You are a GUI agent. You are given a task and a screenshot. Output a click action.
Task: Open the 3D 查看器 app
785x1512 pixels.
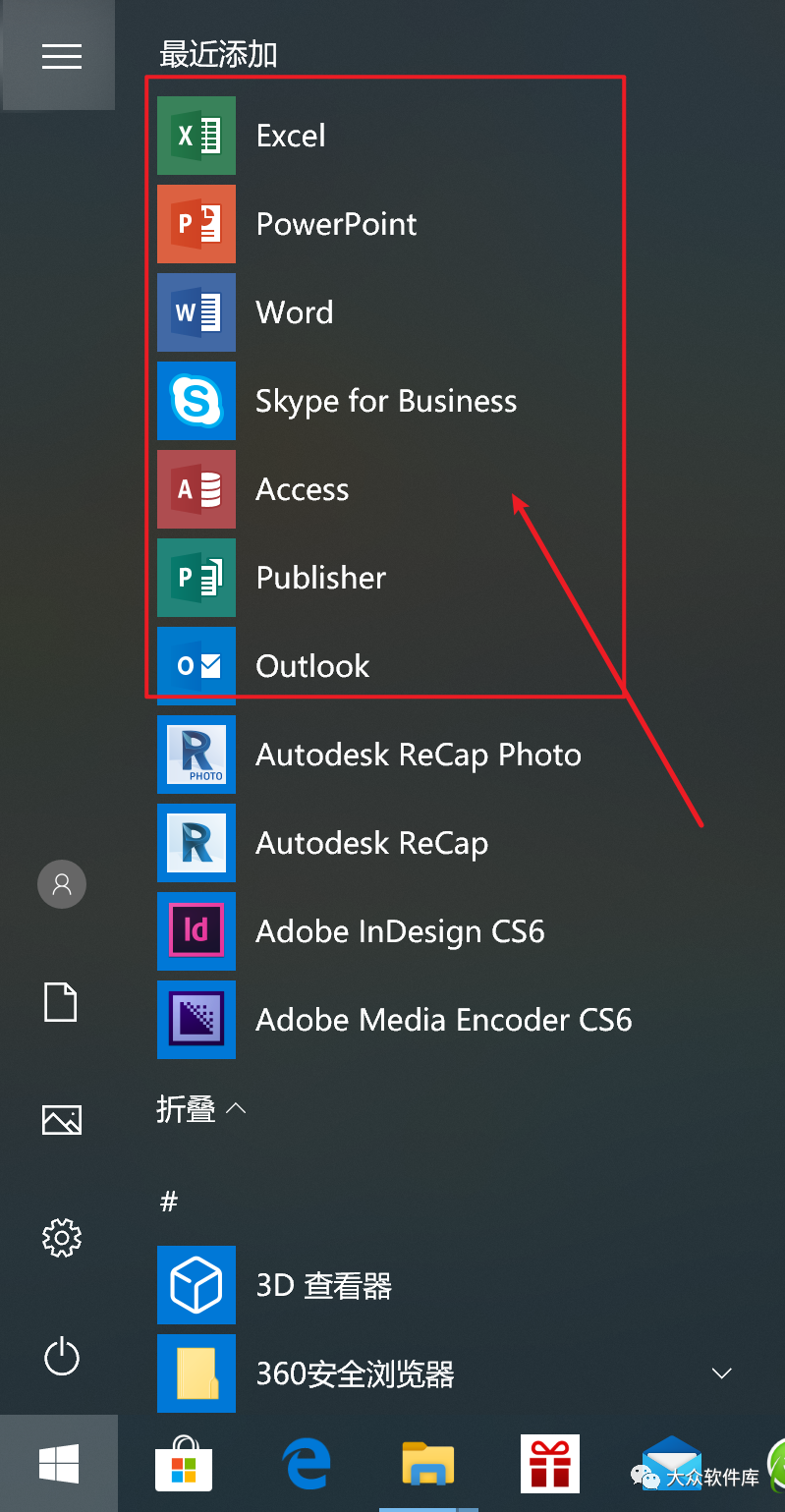[x=323, y=1285]
